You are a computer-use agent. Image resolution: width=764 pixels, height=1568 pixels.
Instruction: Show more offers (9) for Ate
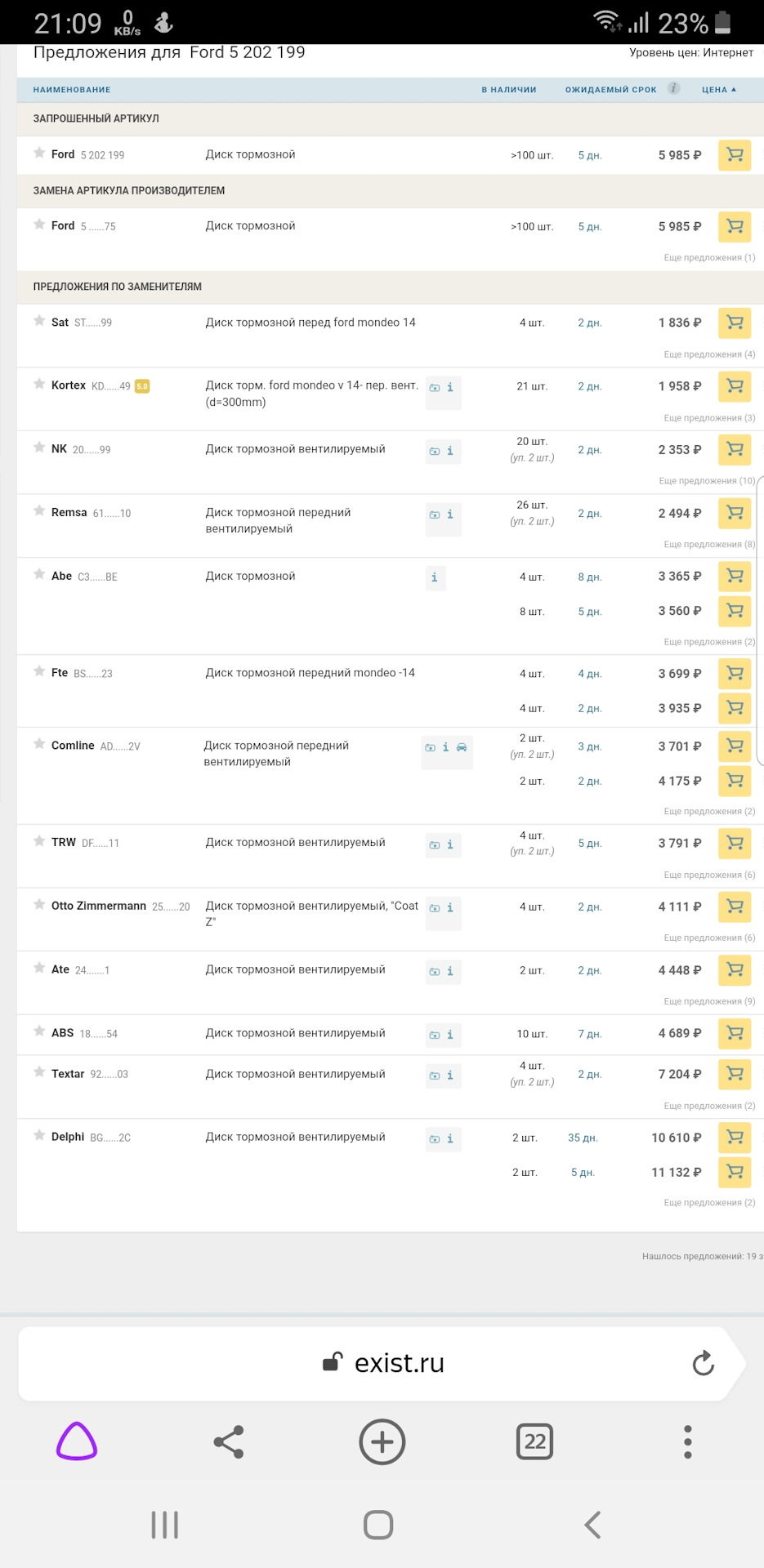(709, 1001)
